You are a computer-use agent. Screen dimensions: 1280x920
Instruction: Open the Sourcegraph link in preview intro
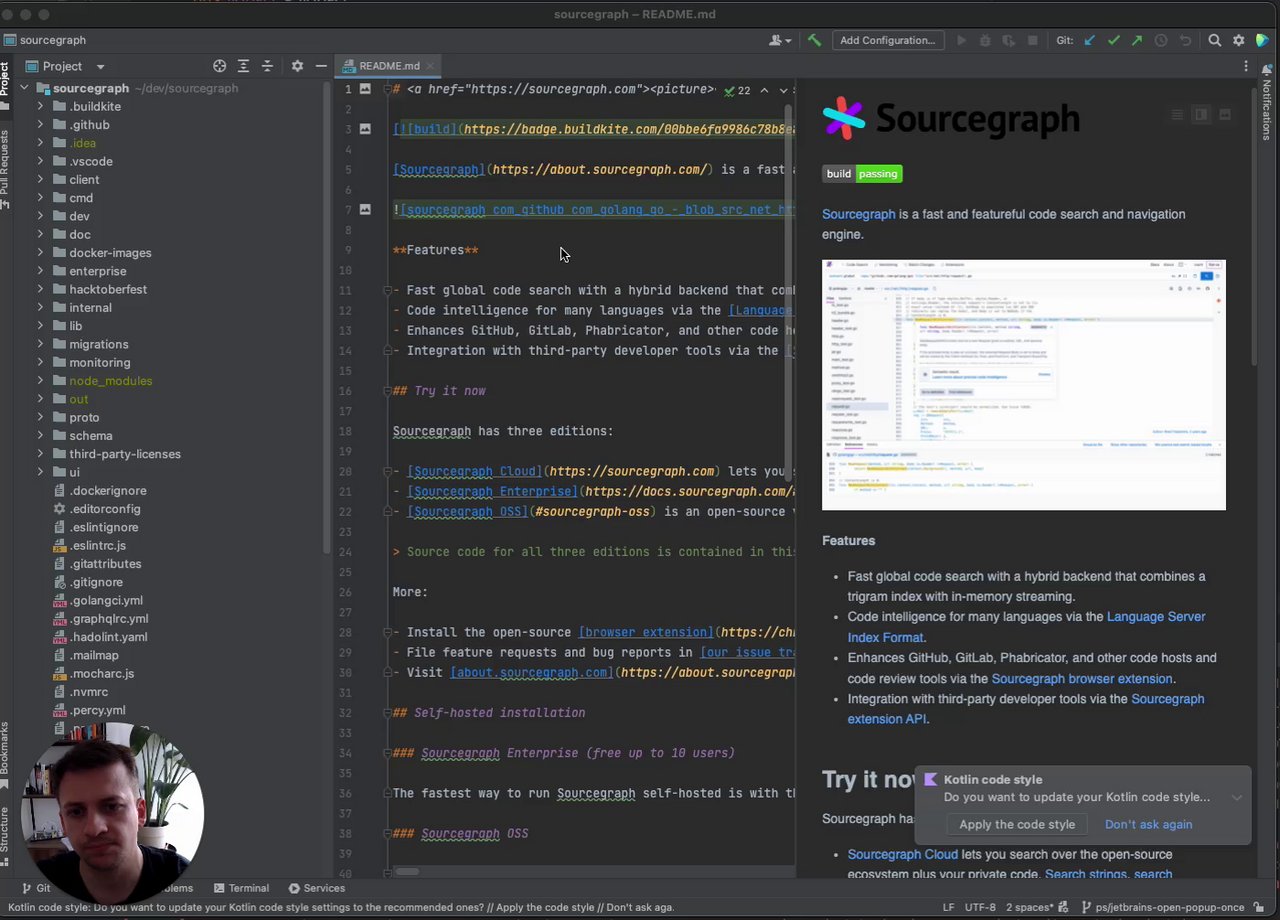[858, 214]
